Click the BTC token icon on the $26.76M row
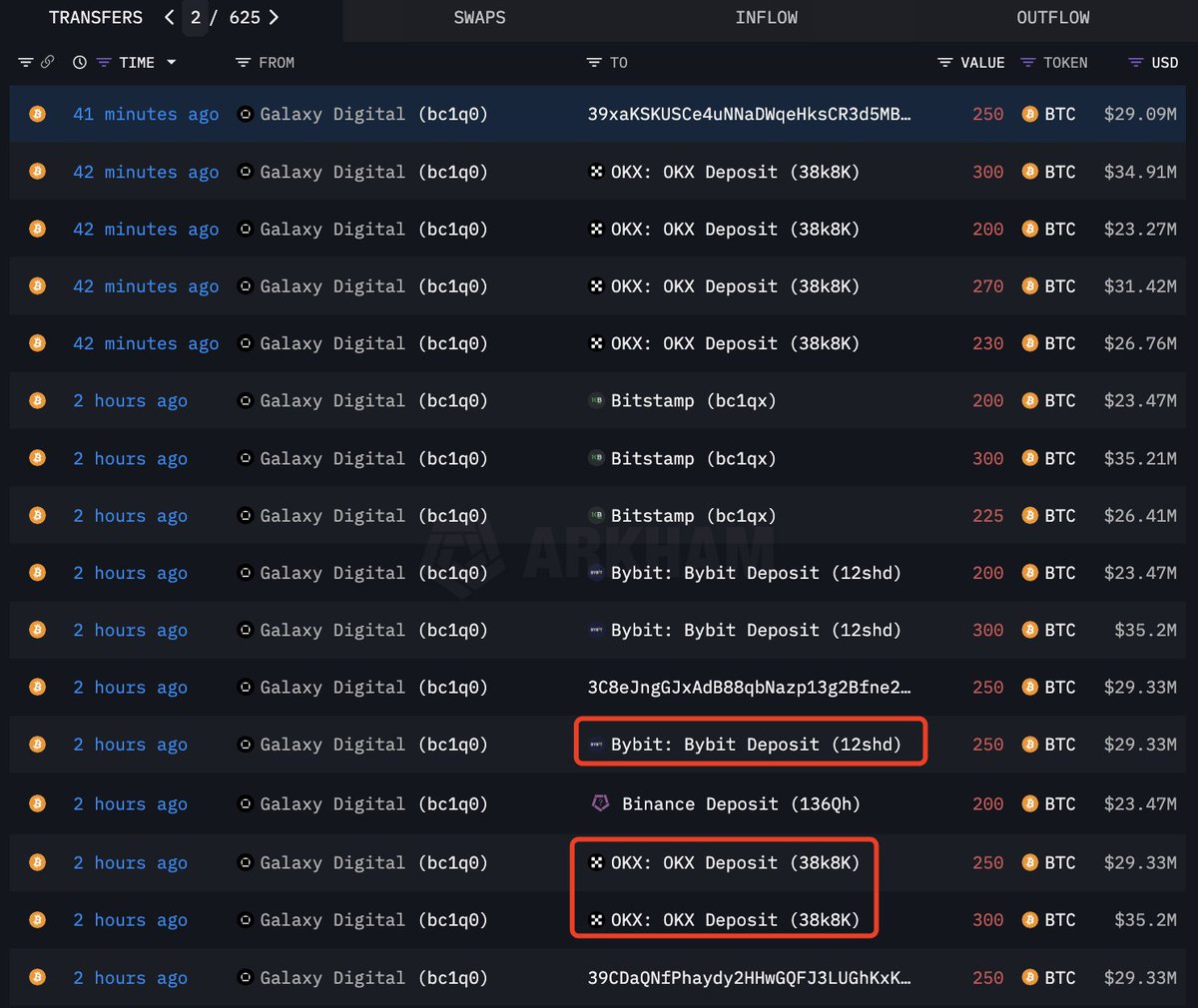This screenshot has height=1008, width=1198. point(1029,343)
